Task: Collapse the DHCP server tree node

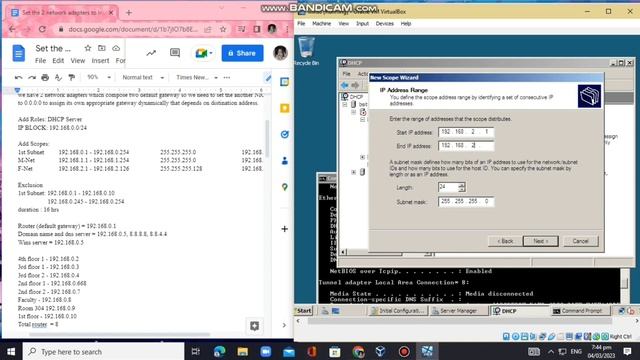Action: (x=345, y=104)
